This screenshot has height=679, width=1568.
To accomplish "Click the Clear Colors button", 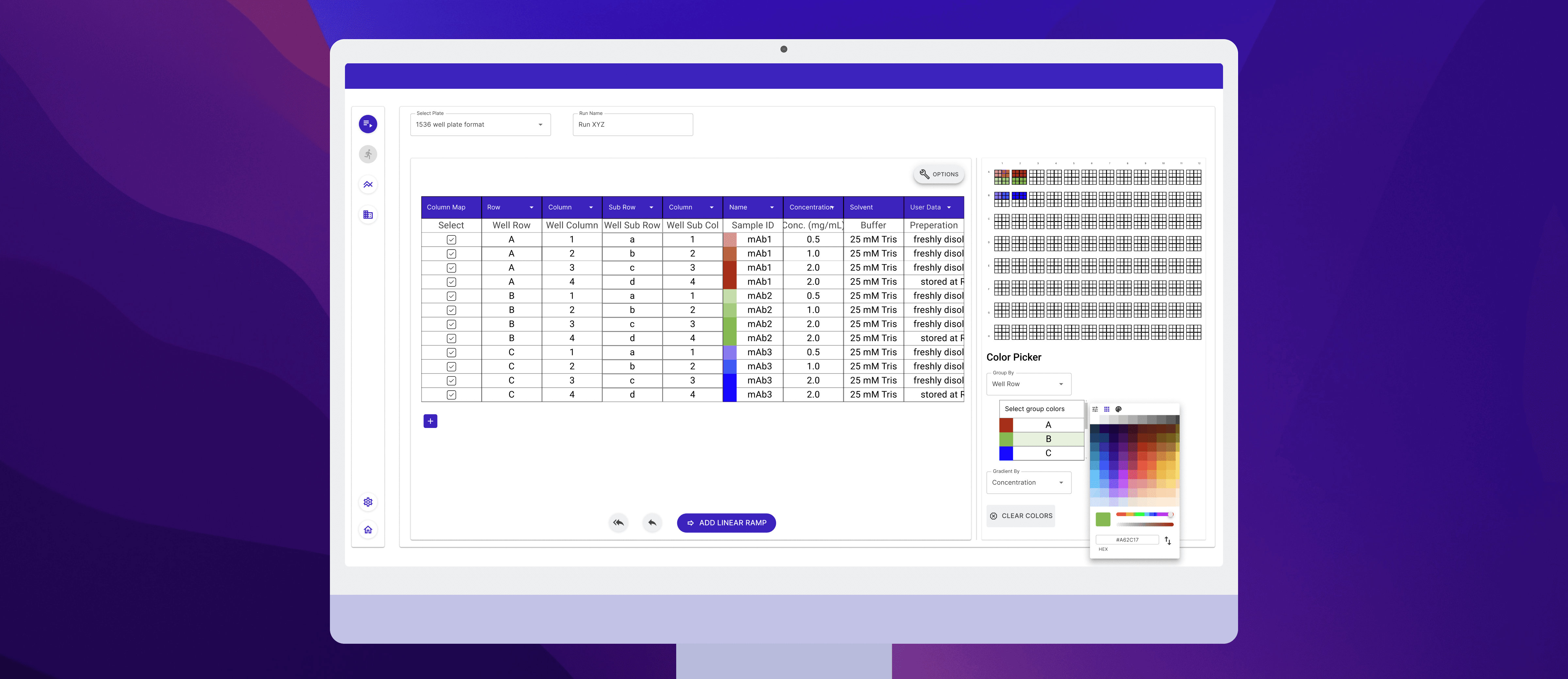I will (x=1020, y=516).
